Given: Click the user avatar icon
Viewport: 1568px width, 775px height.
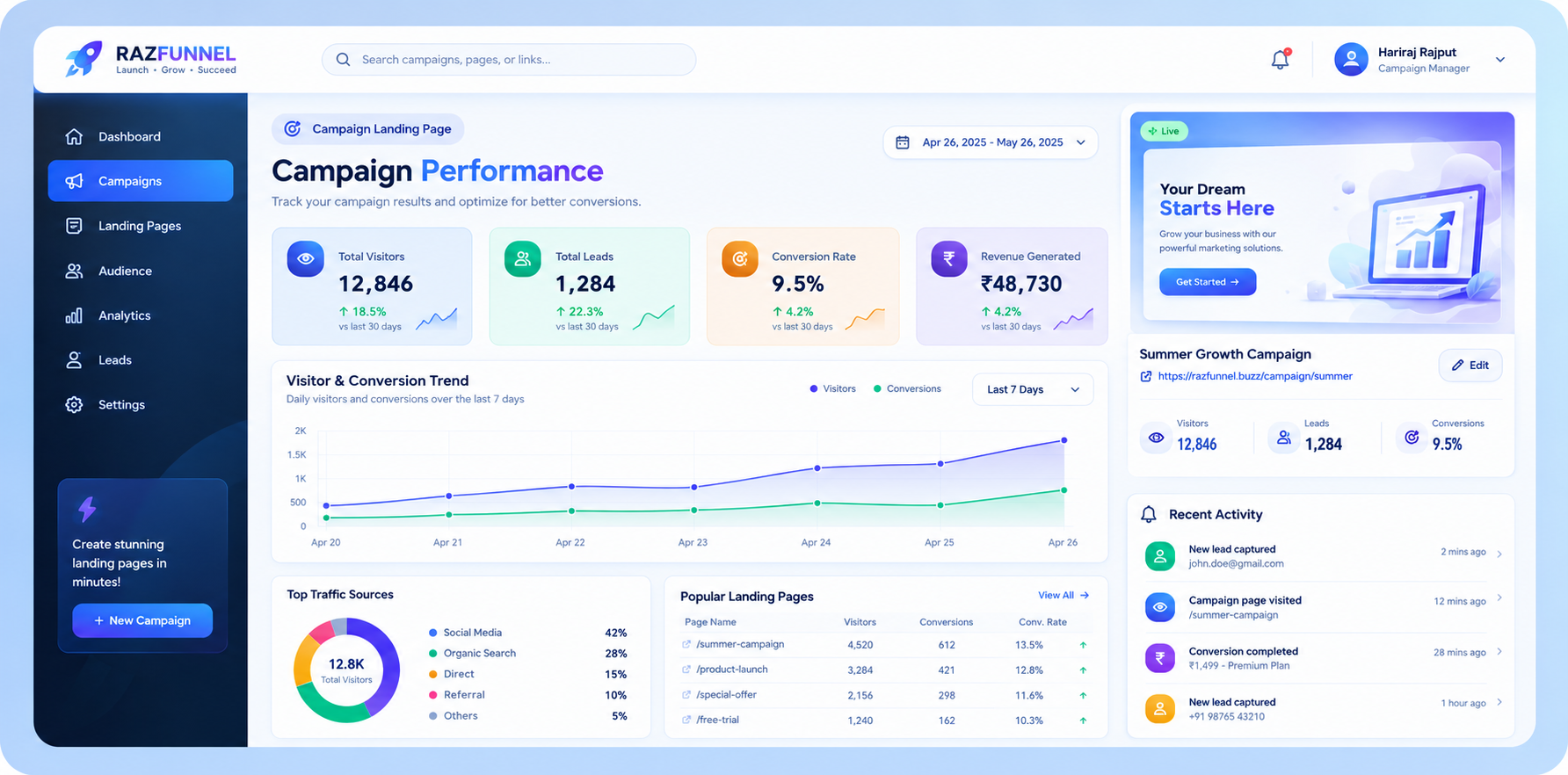Looking at the screenshot, I should pyautogui.click(x=1351, y=59).
